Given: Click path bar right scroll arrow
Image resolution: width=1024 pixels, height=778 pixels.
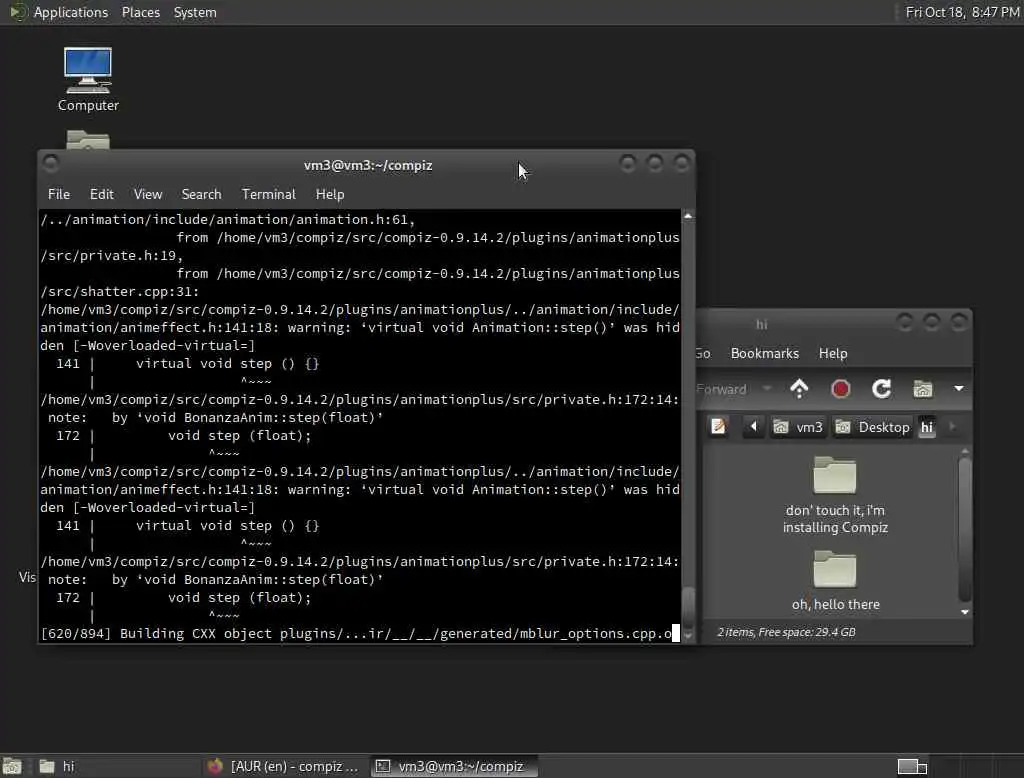Looking at the screenshot, I should point(952,427).
